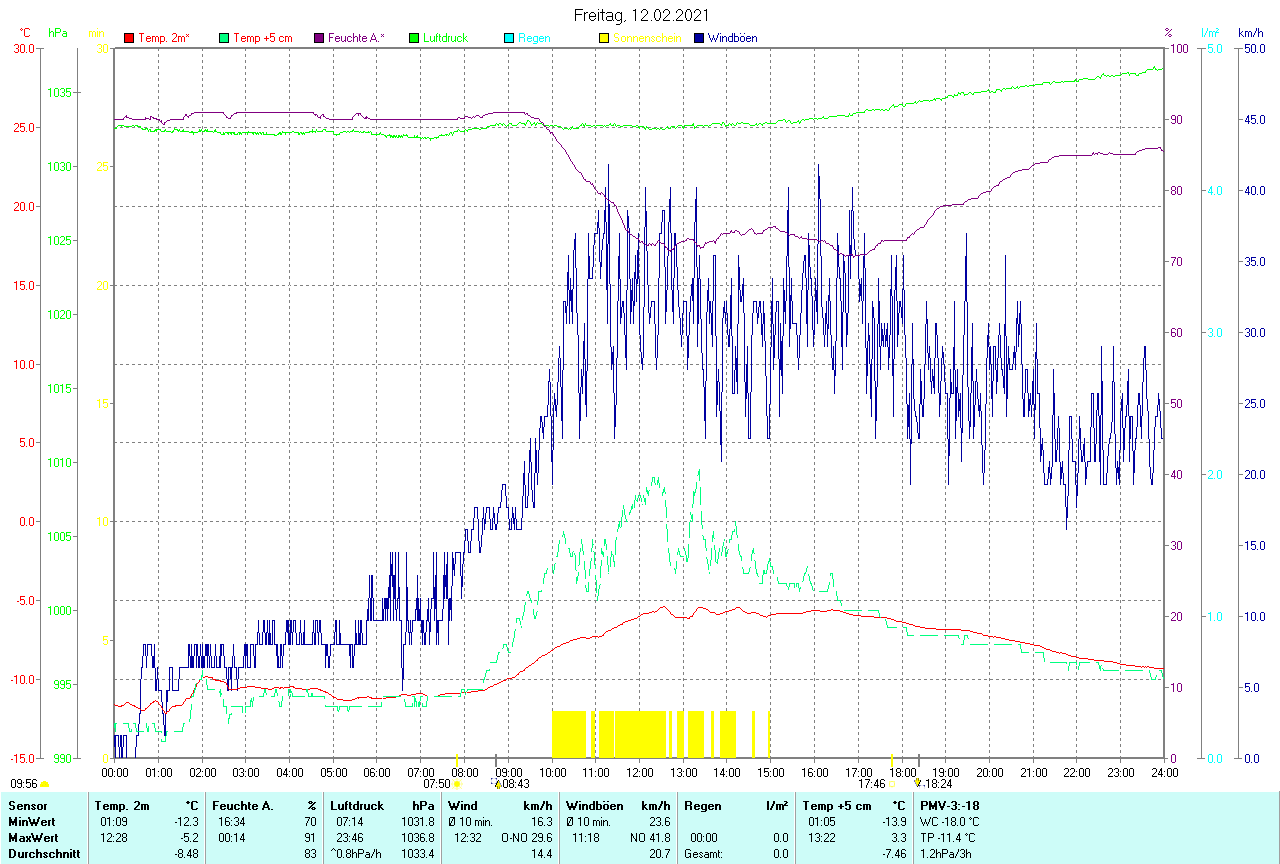Click the PMV-3:-18 header

pos(950,806)
